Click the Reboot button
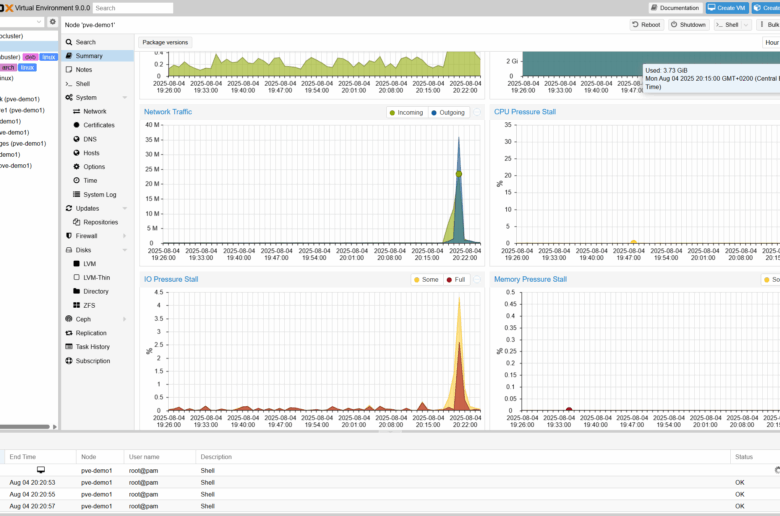780x516 pixels. point(646,25)
